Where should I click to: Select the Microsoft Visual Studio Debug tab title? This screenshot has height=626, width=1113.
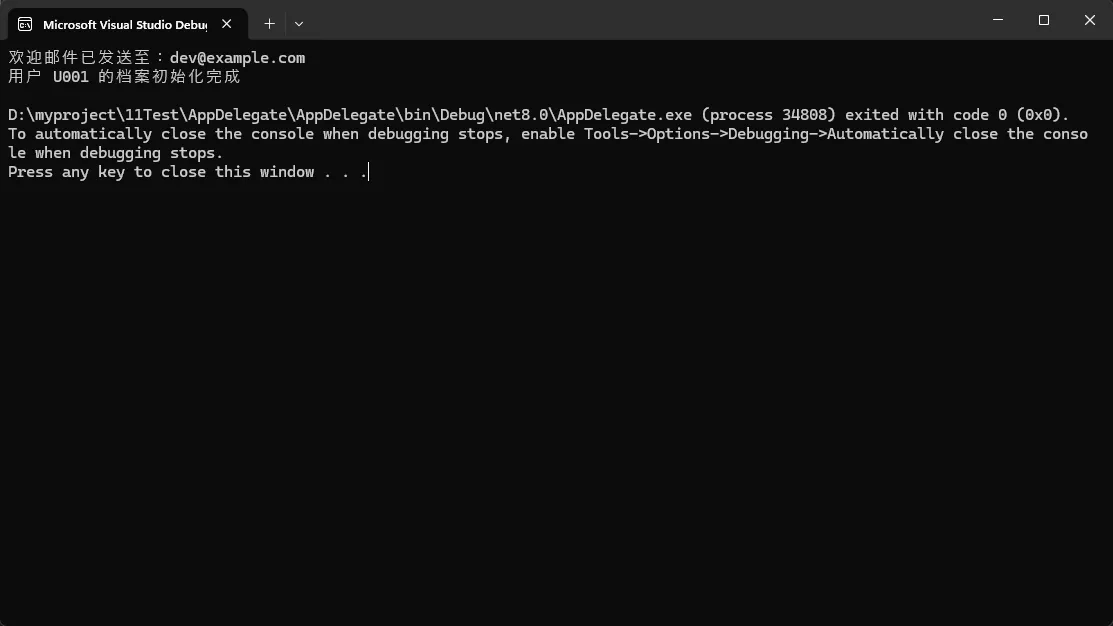click(124, 24)
